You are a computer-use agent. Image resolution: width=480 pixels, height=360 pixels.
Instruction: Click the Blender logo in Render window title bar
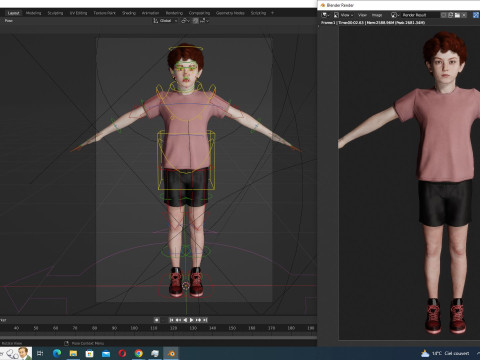322,5
